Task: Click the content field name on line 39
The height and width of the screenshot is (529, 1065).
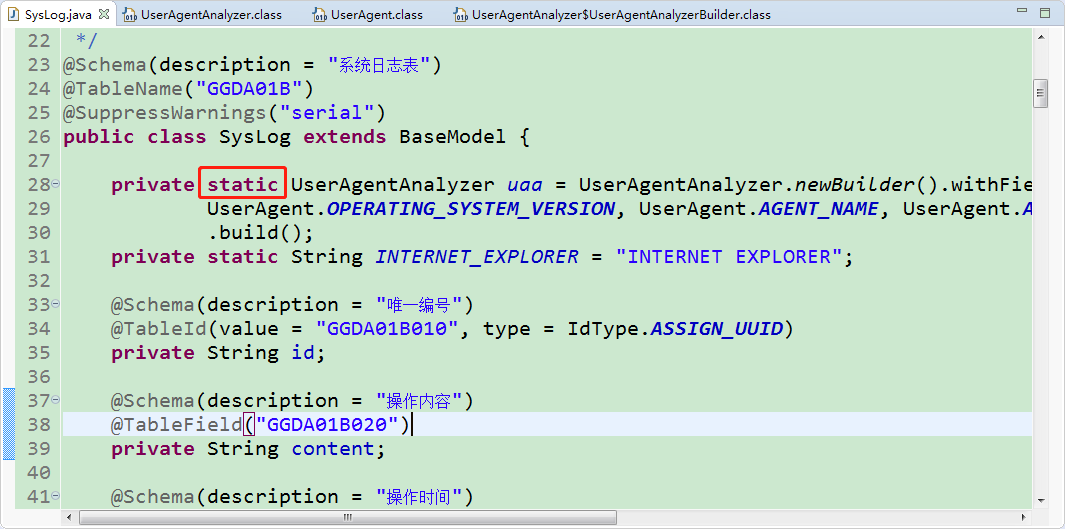Action: coord(332,448)
